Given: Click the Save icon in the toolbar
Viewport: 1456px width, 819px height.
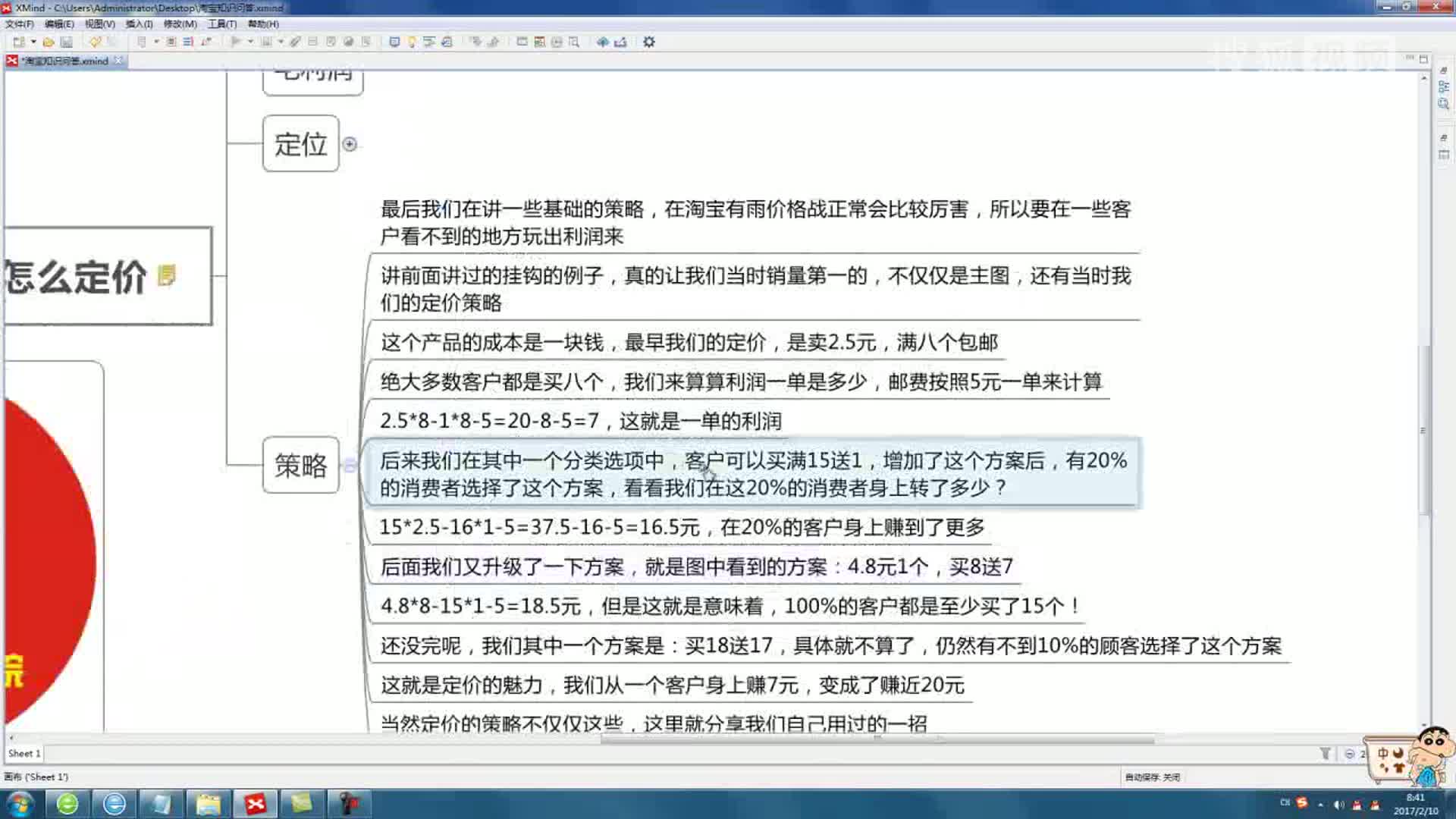Looking at the screenshot, I should [66, 42].
